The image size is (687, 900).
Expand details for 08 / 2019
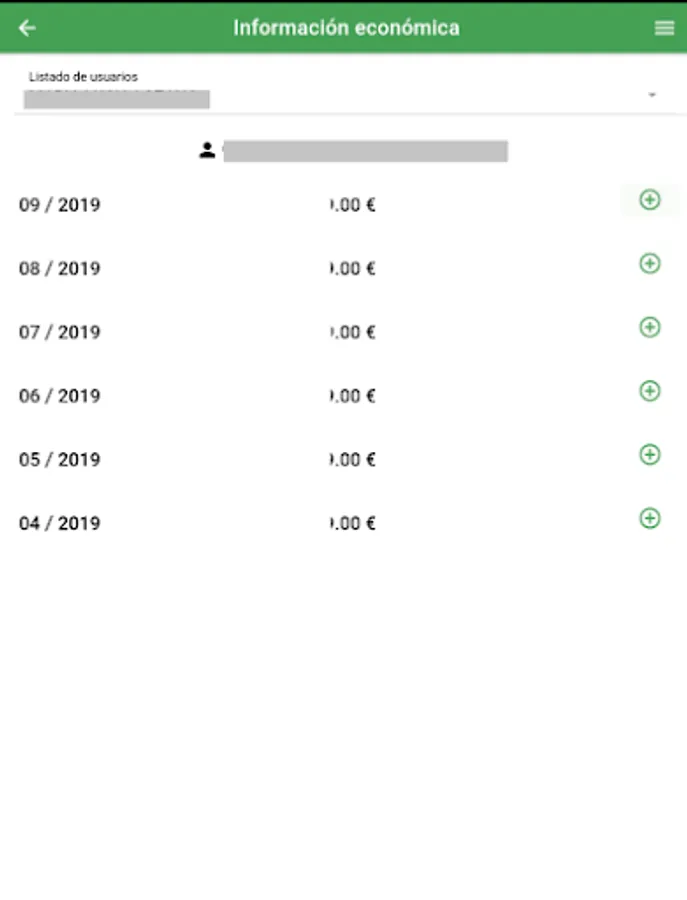650,264
